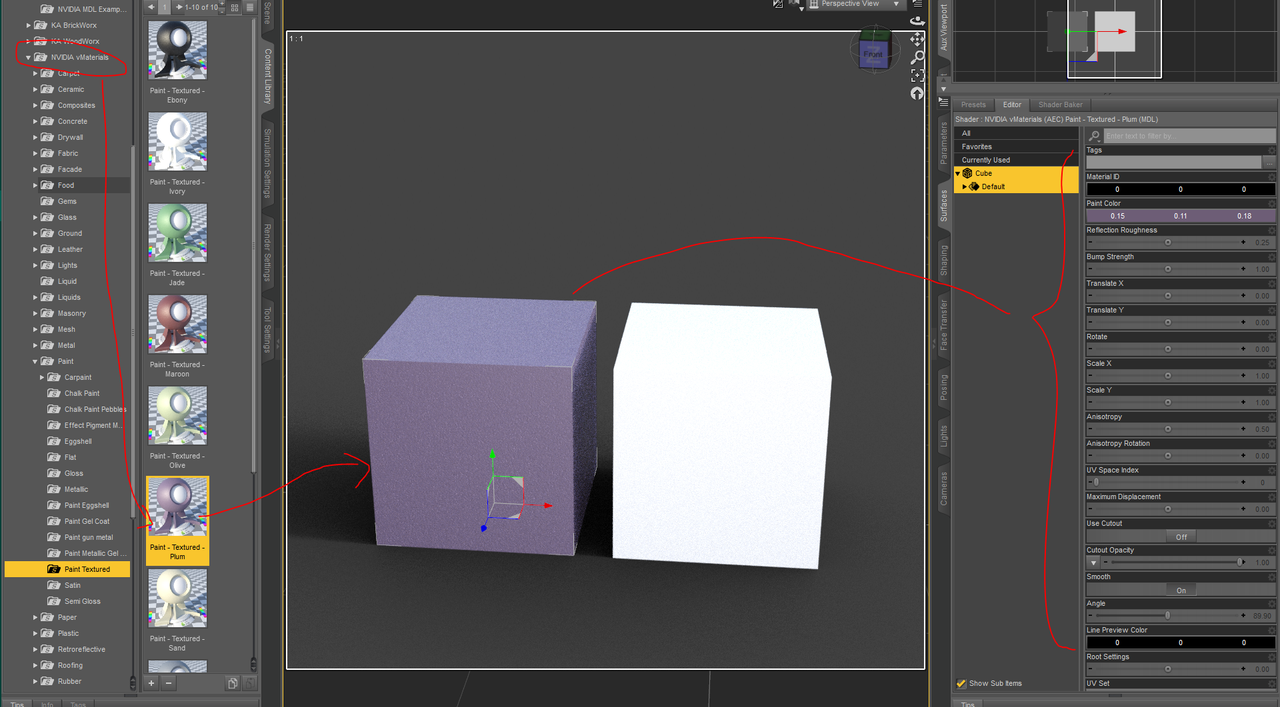Collapse the Cube surfaces node

coord(957,173)
